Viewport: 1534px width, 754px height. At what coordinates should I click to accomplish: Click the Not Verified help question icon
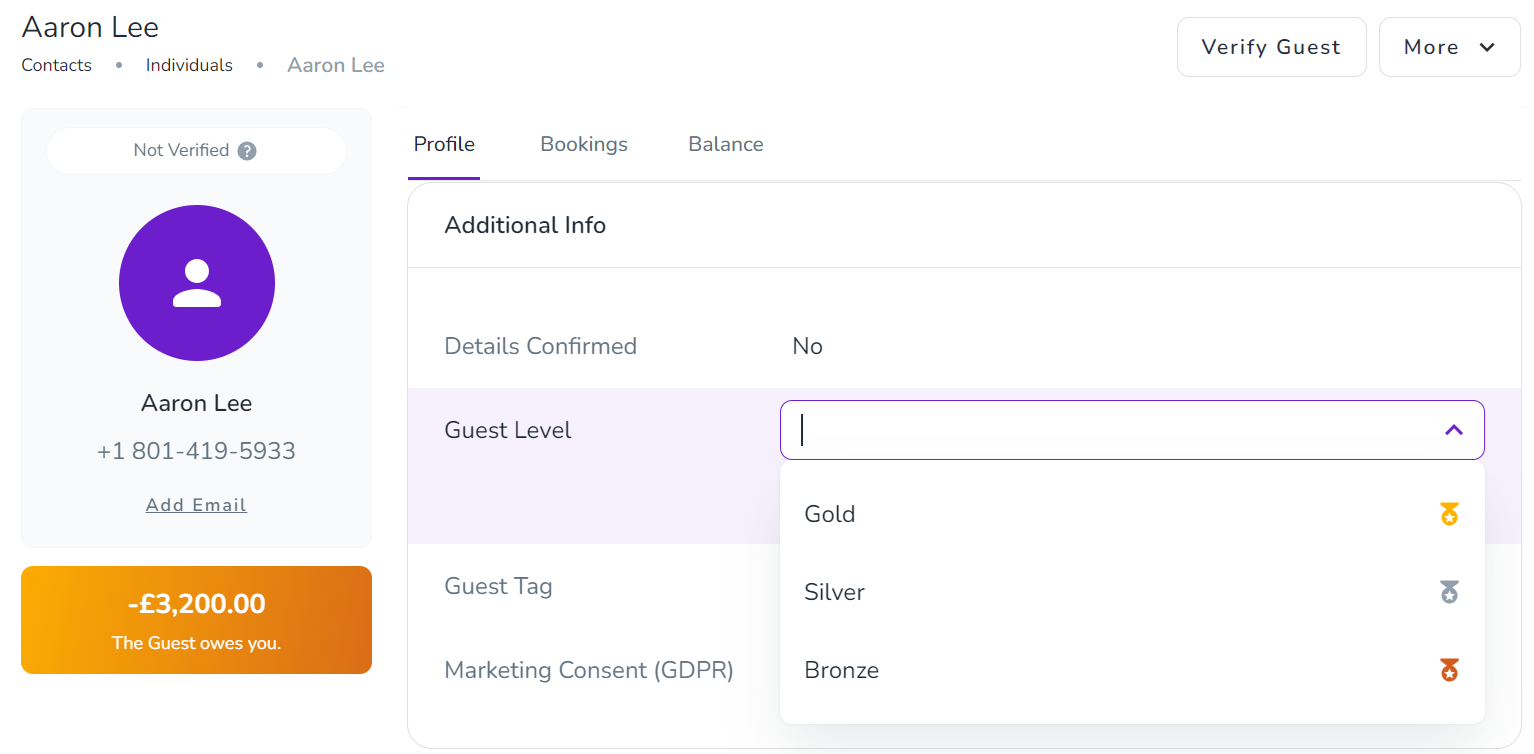pos(247,151)
